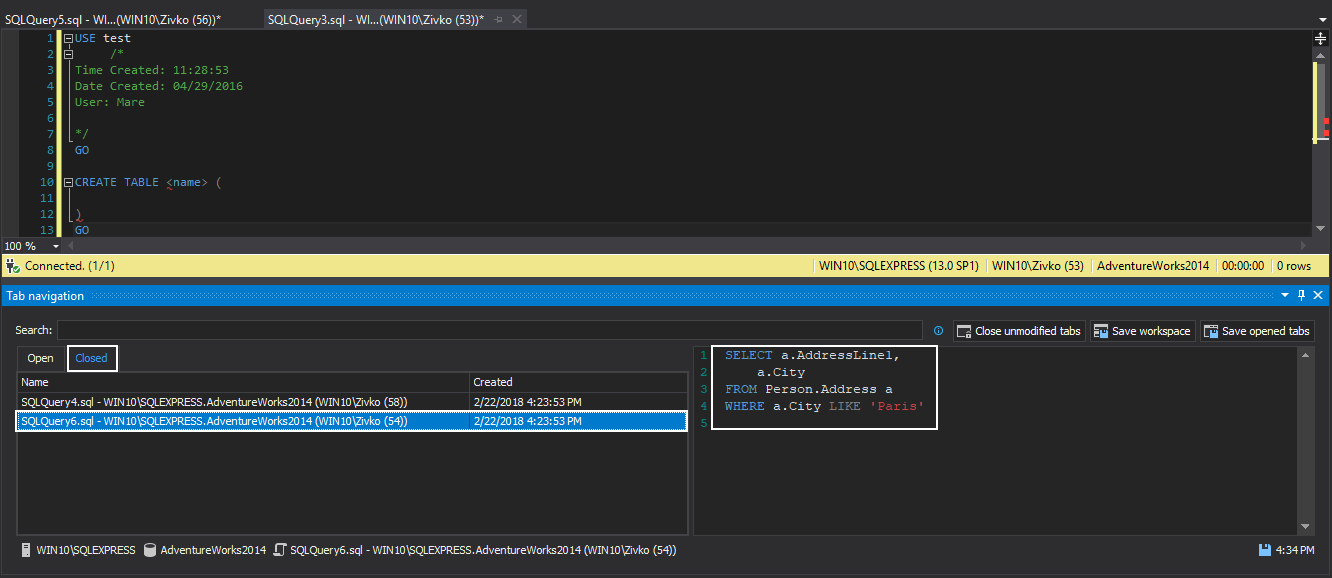
Task: Click the pin icon on SQLQuery3.sql tab
Action: [499, 20]
